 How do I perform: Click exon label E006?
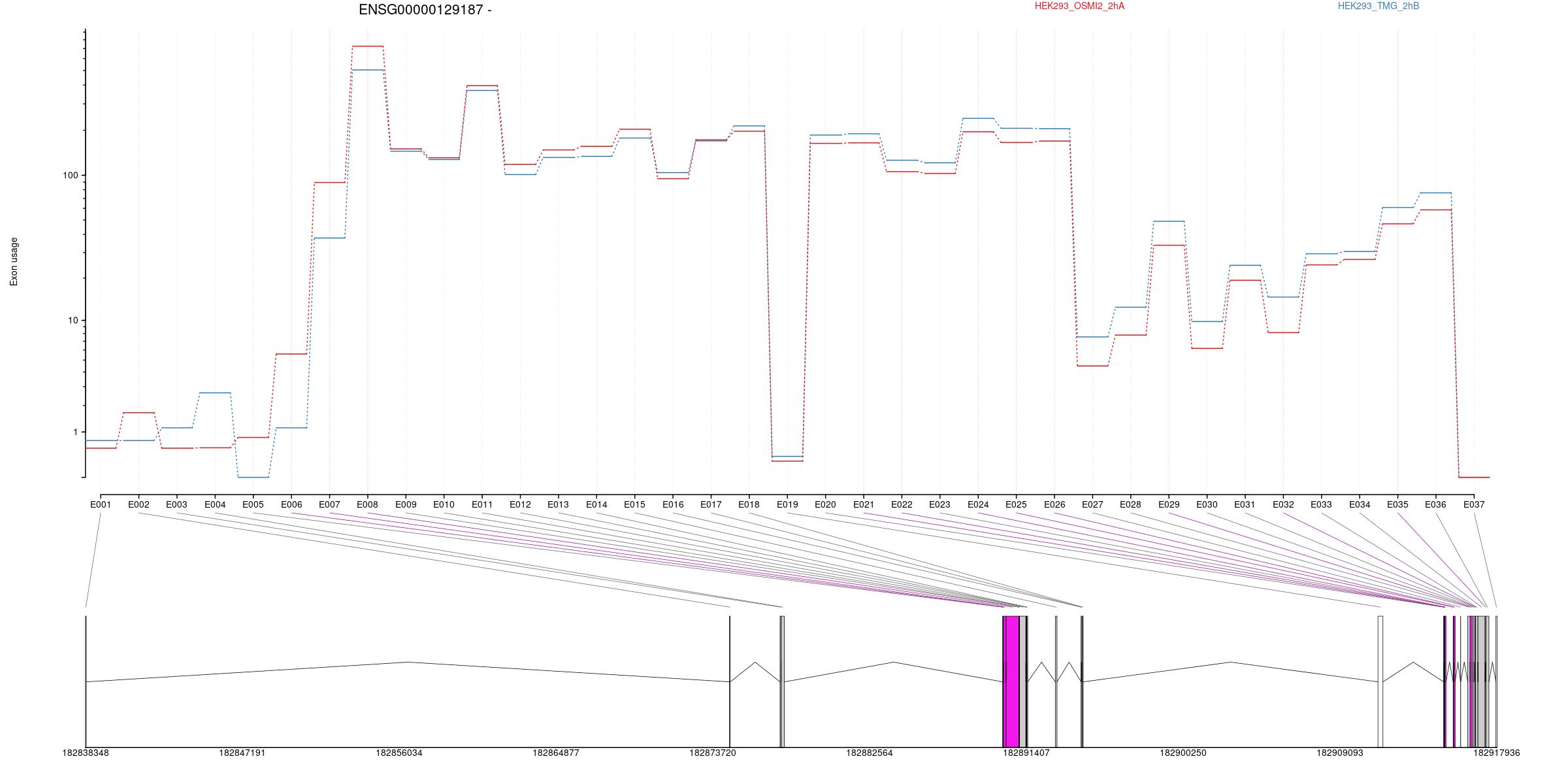[291, 504]
